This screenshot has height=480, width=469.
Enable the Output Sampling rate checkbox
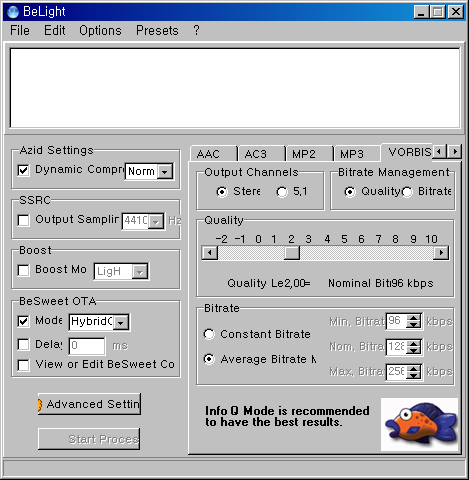click(23, 220)
